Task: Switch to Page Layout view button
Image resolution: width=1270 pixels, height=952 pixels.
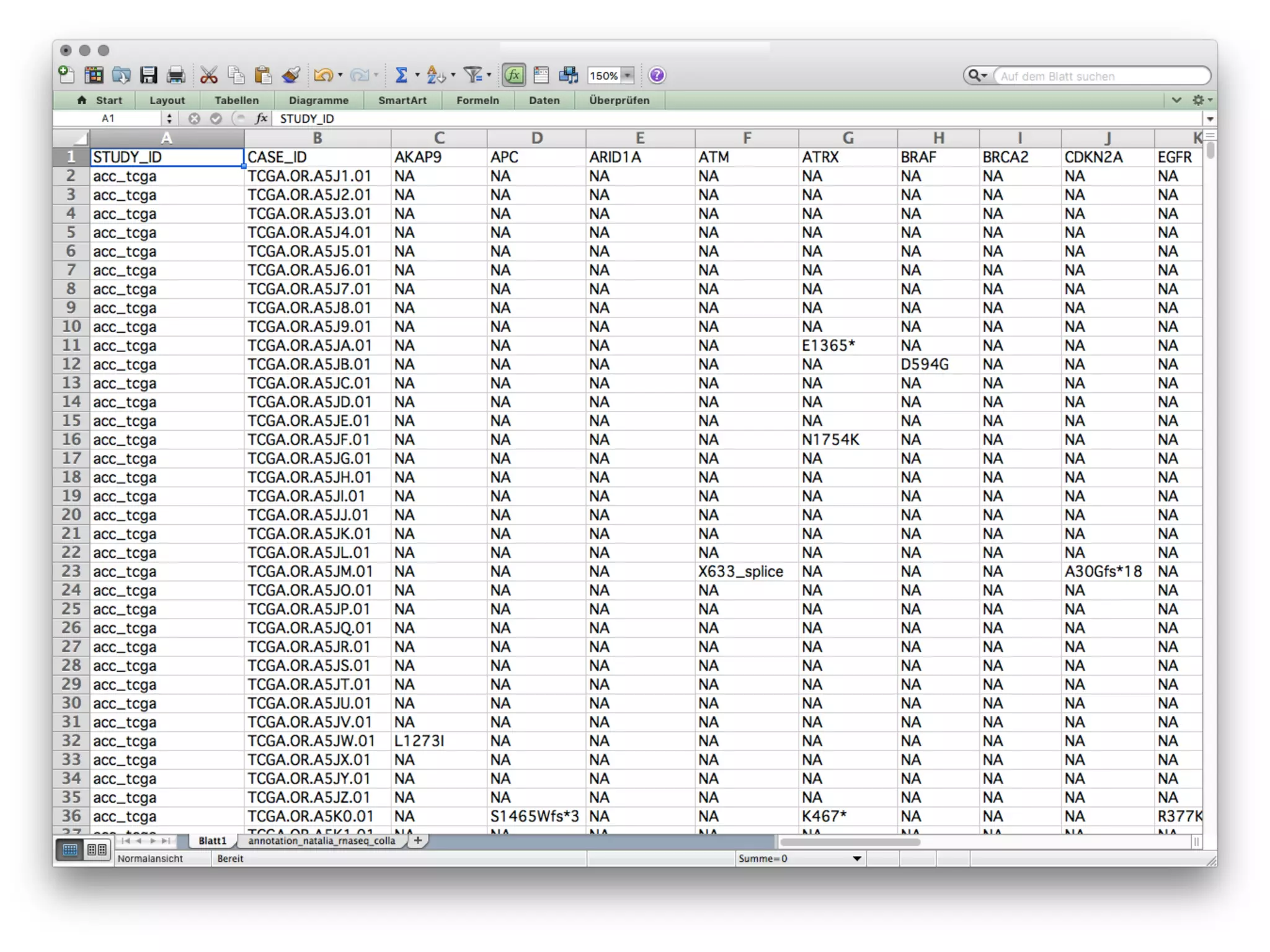Action: click(x=97, y=849)
